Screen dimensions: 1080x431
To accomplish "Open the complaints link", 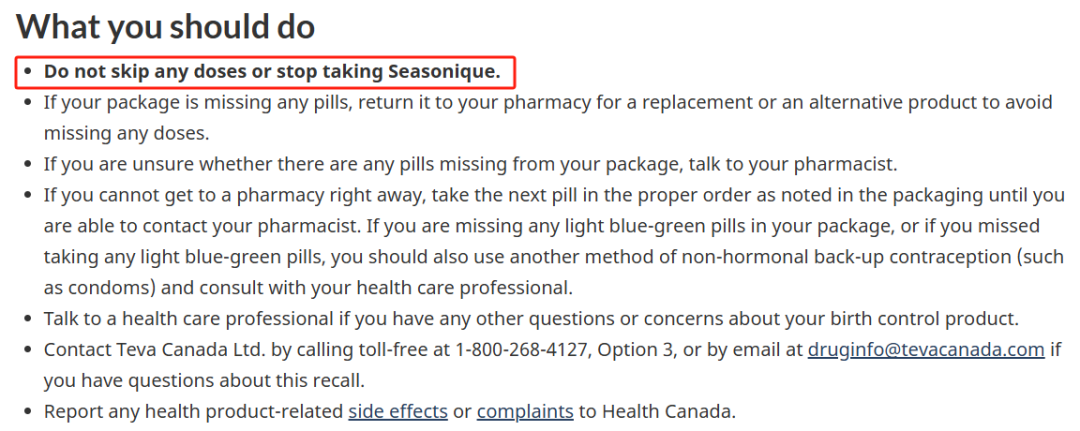I will tap(525, 412).
